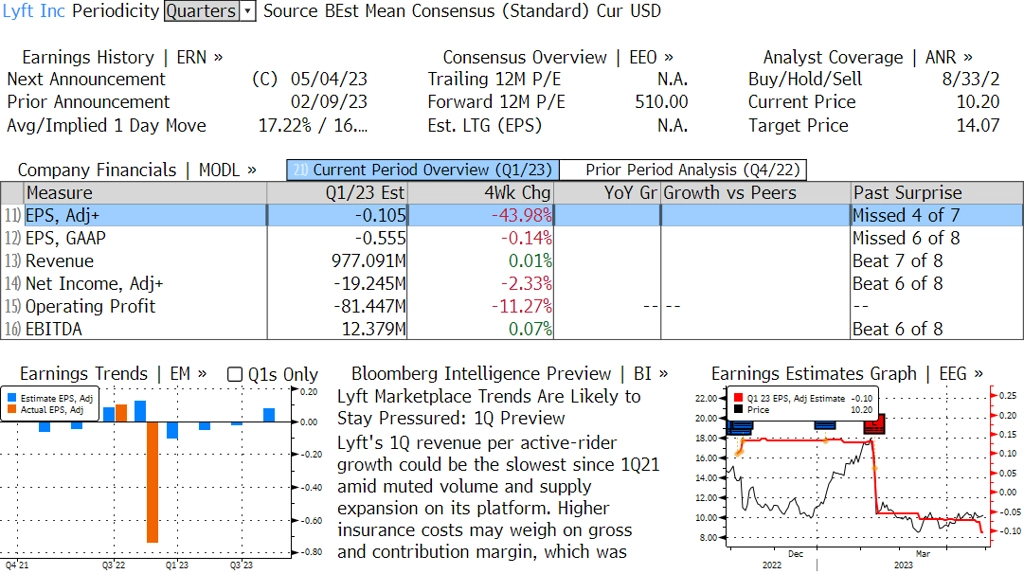
Task: Click the -19.245M net income estimate
Action: [x=370, y=284]
